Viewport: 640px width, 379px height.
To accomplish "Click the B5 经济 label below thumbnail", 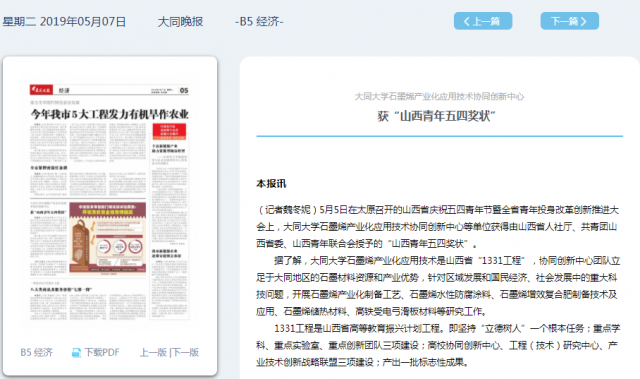I will point(37,352).
